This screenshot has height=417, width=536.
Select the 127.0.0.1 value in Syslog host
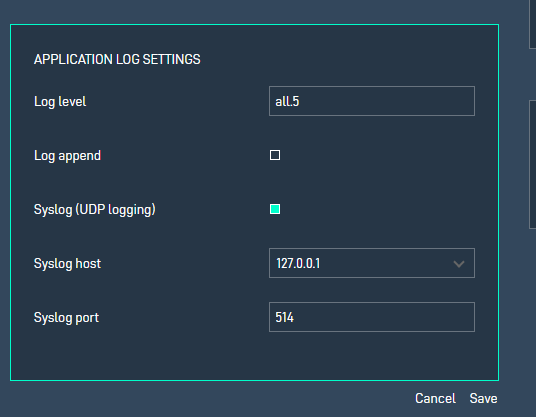(x=298, y=264)
